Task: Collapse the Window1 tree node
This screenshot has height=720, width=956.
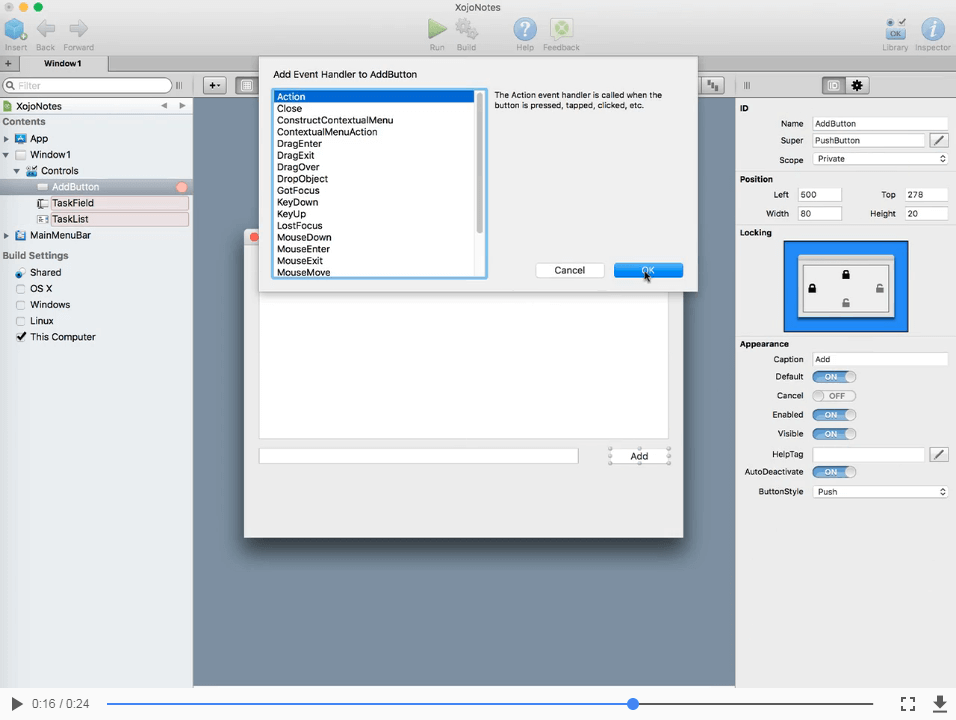Action: 6,155
